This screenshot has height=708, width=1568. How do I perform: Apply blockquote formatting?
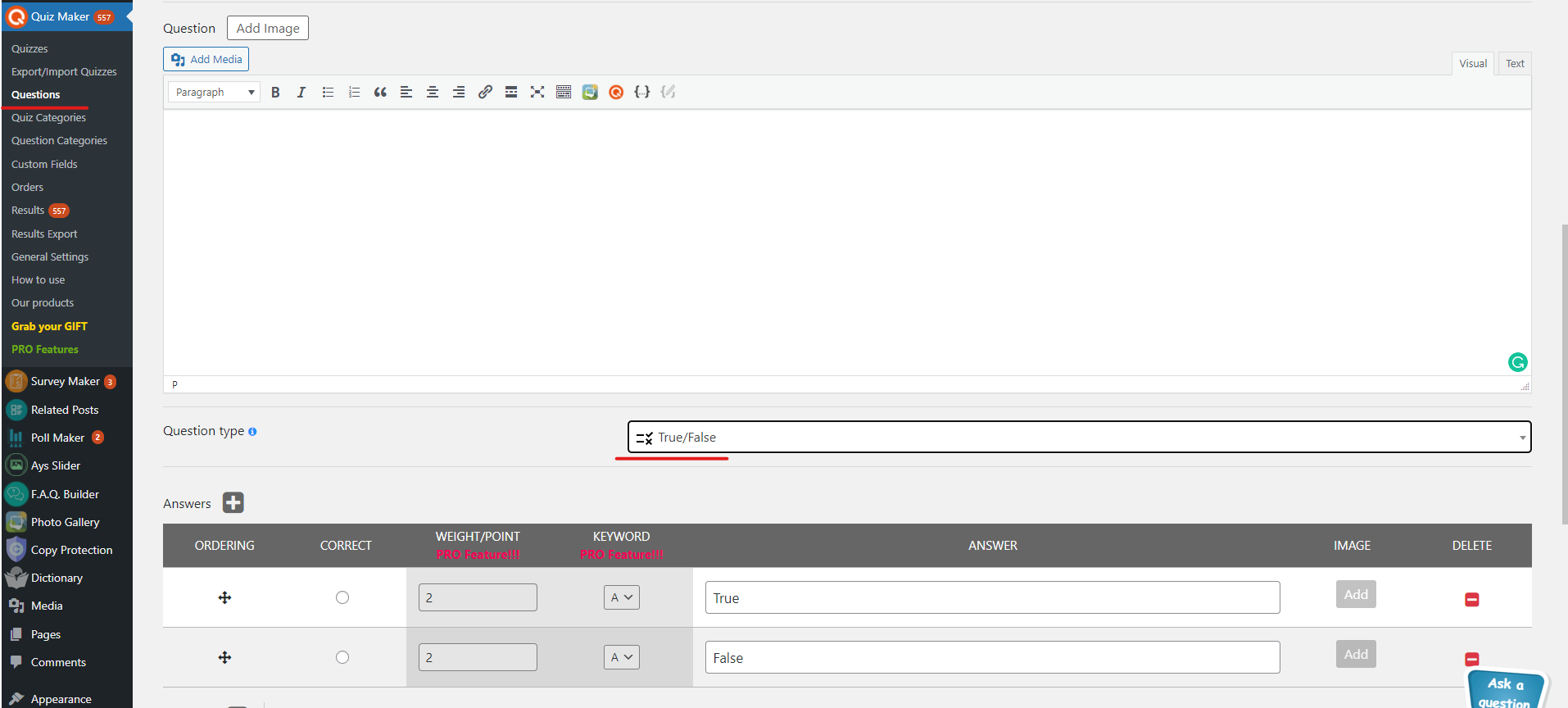tap(380, 92)
